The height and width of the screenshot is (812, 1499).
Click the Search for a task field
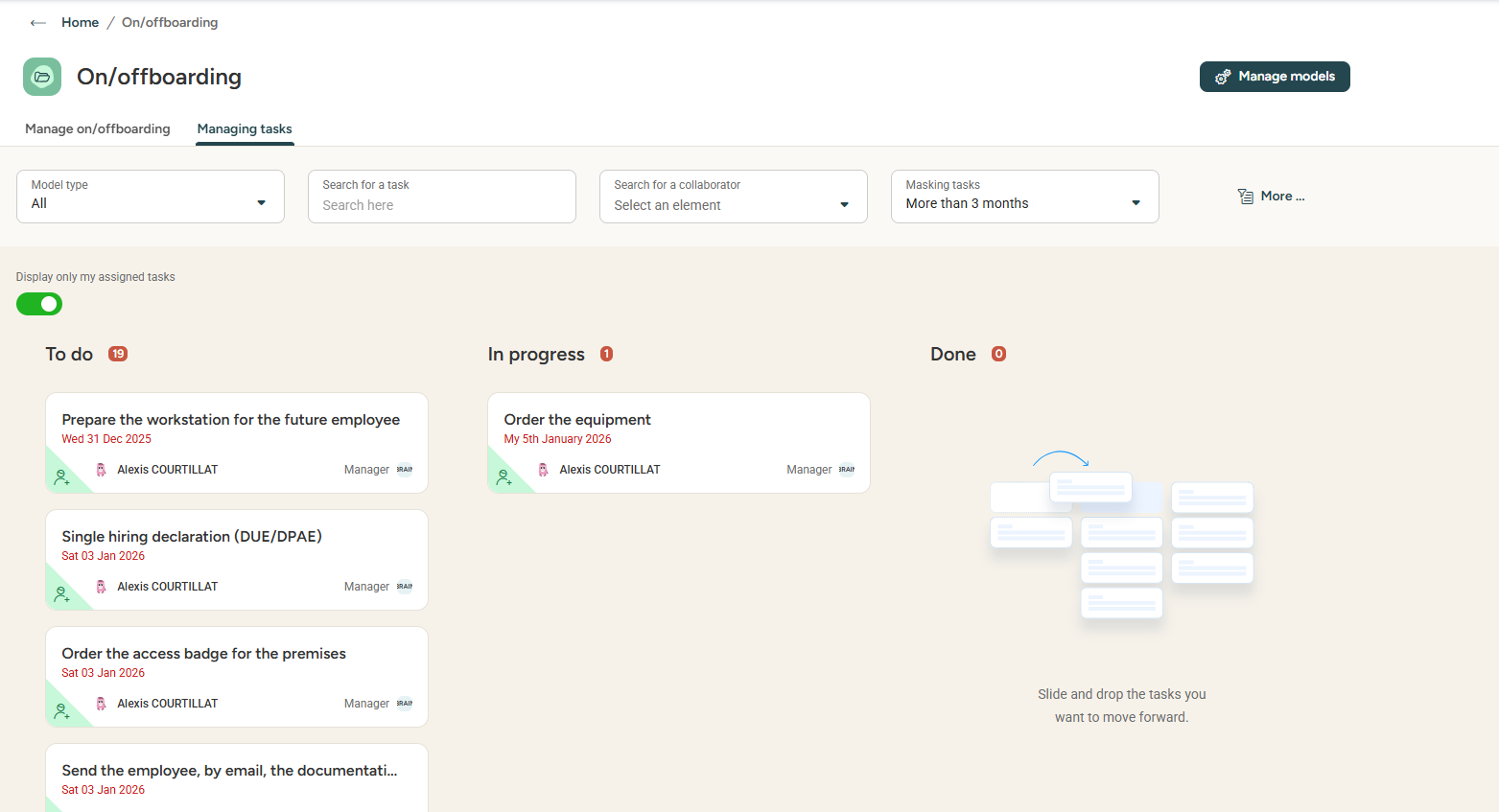point(442,204)
